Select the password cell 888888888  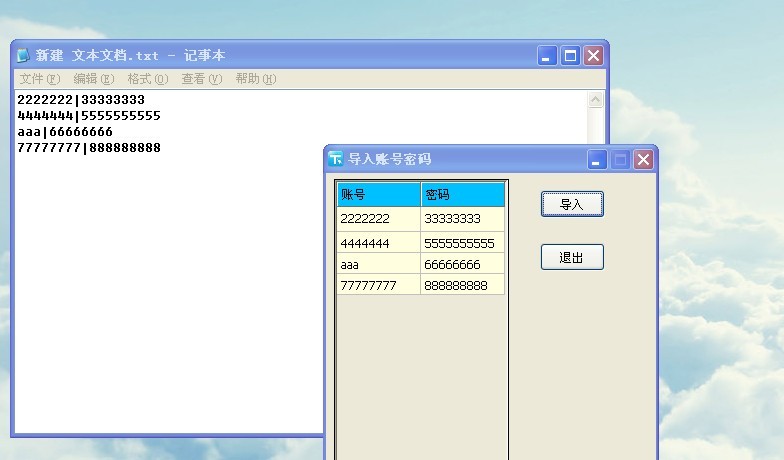462,284
